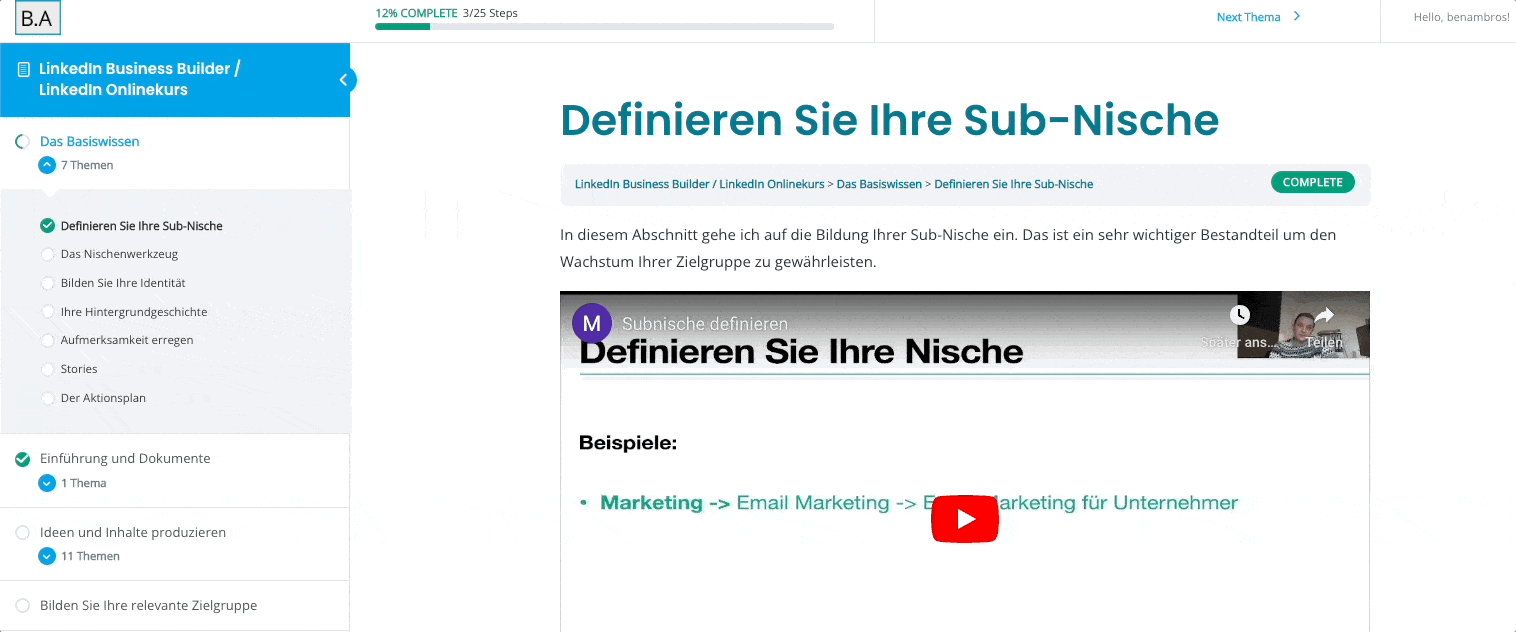1516x632 pixels.
Task: Open Einführung und Dokumente section
Action: point(125,459)
